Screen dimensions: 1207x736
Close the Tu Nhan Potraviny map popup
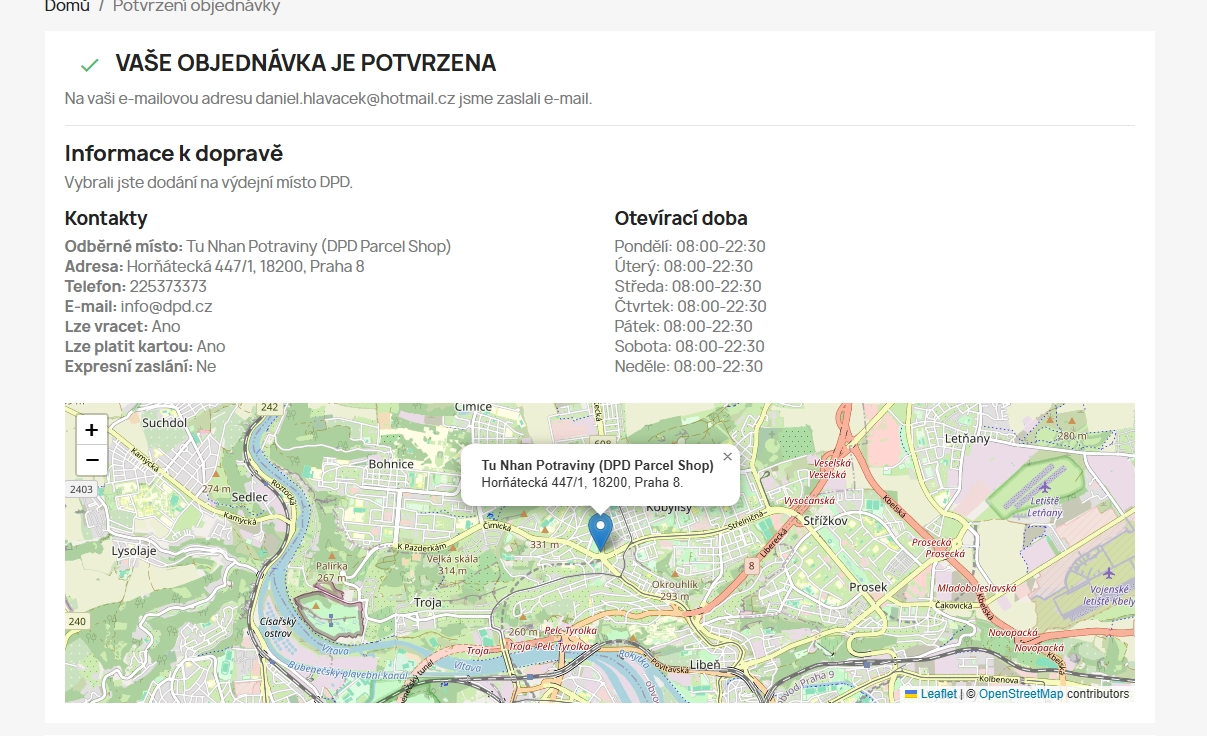[727, 457]
